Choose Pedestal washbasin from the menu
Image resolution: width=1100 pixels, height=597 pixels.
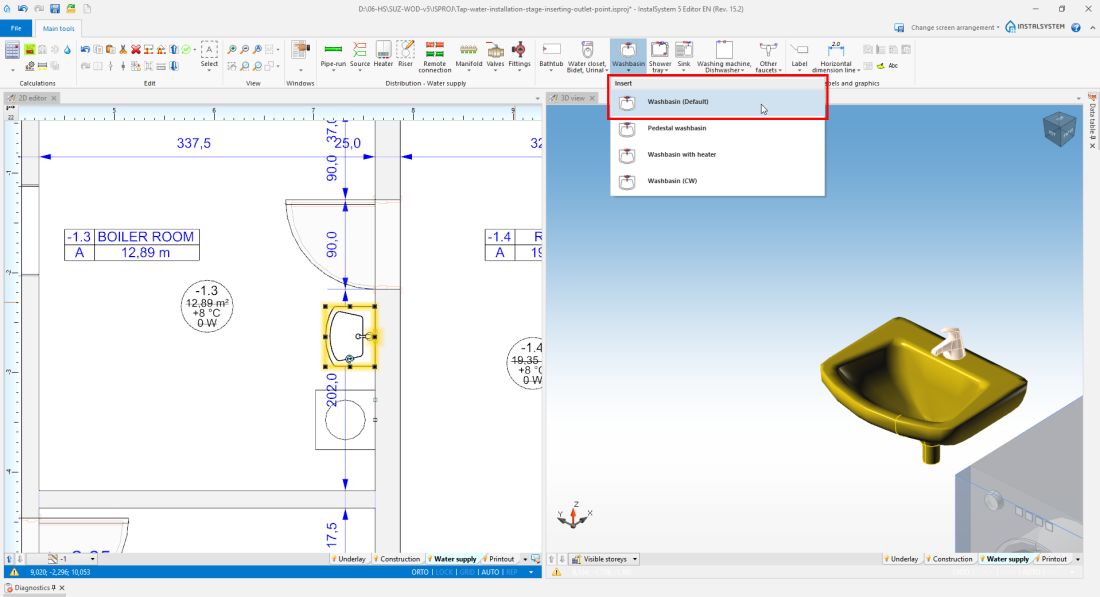(676, 128)
